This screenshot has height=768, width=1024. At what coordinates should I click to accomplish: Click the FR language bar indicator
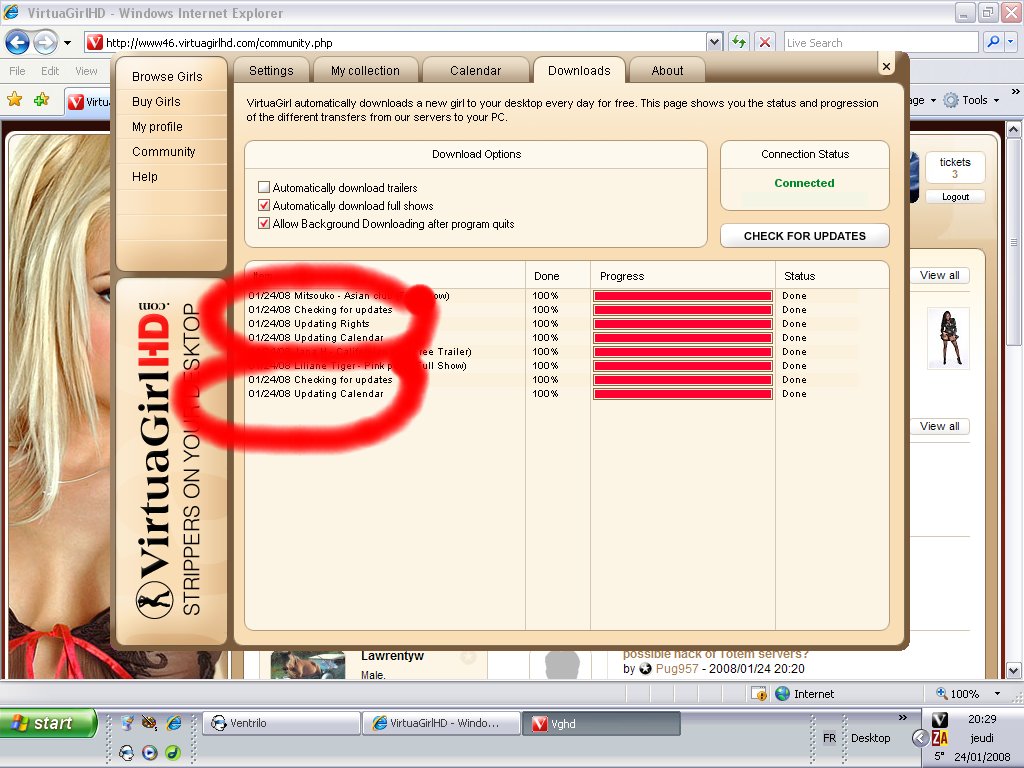tap(829, 738)
